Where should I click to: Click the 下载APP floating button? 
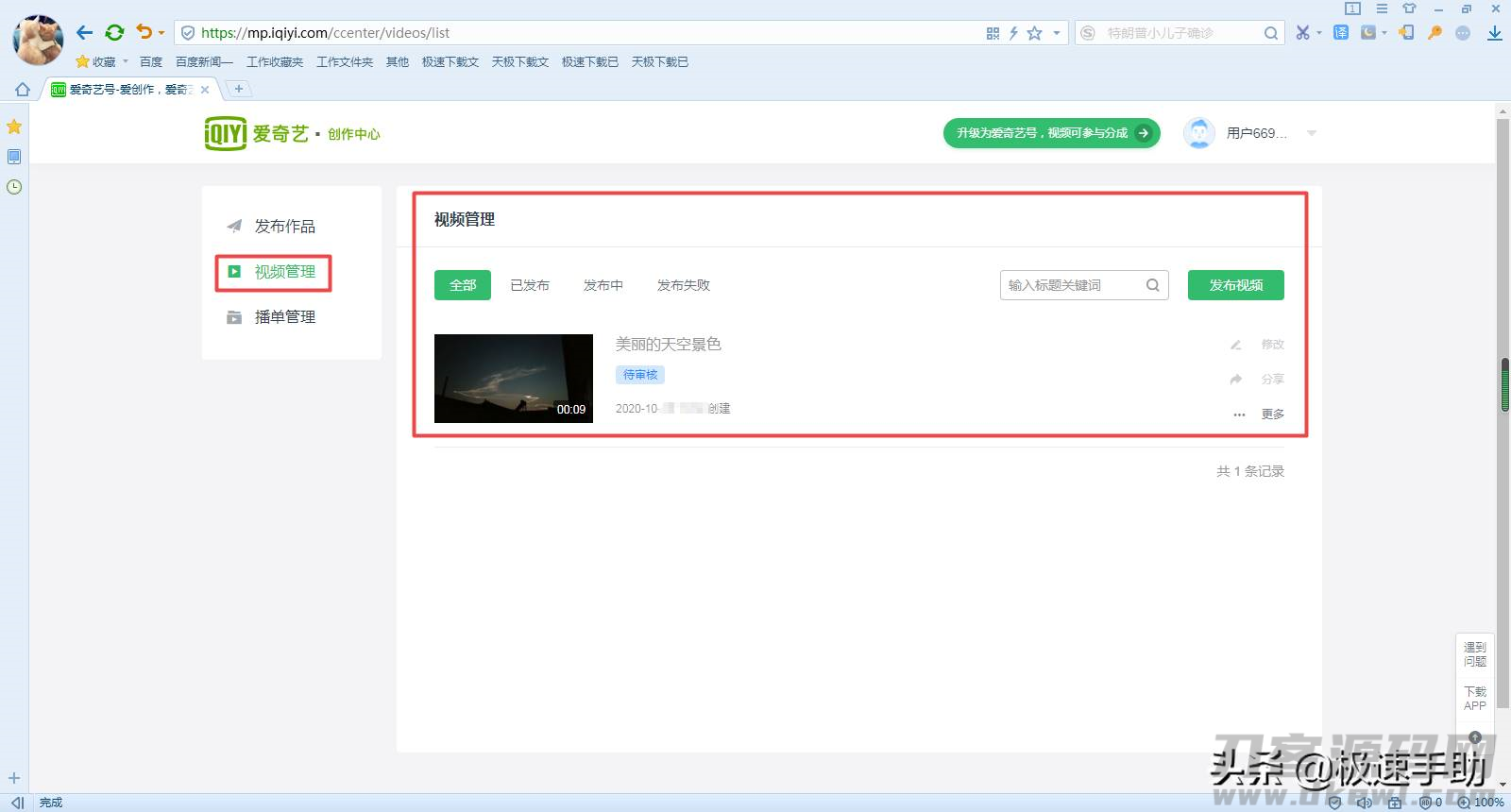[1475, 699]
